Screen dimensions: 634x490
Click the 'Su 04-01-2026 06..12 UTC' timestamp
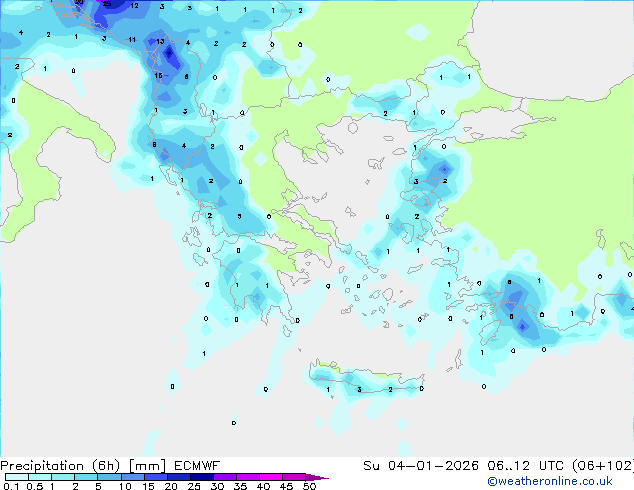(x=465, y=466)
